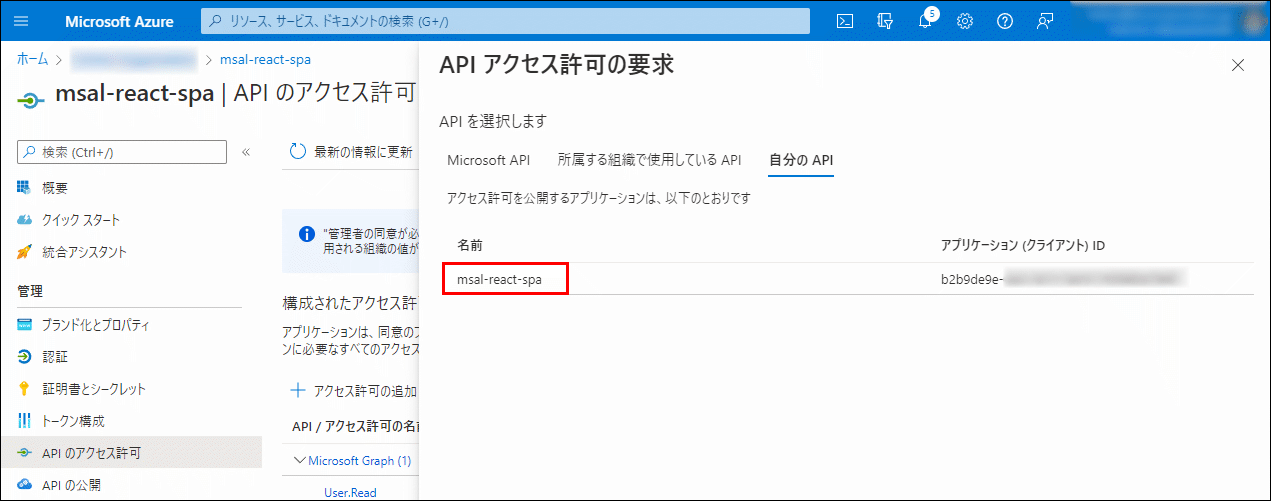Open the Azure portal hamburger menu

click(x=22, y=21)
